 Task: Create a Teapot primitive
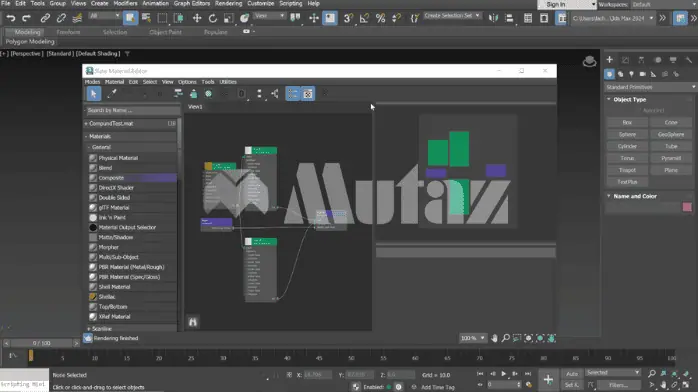pyautogui.click(x=627, y=170)
